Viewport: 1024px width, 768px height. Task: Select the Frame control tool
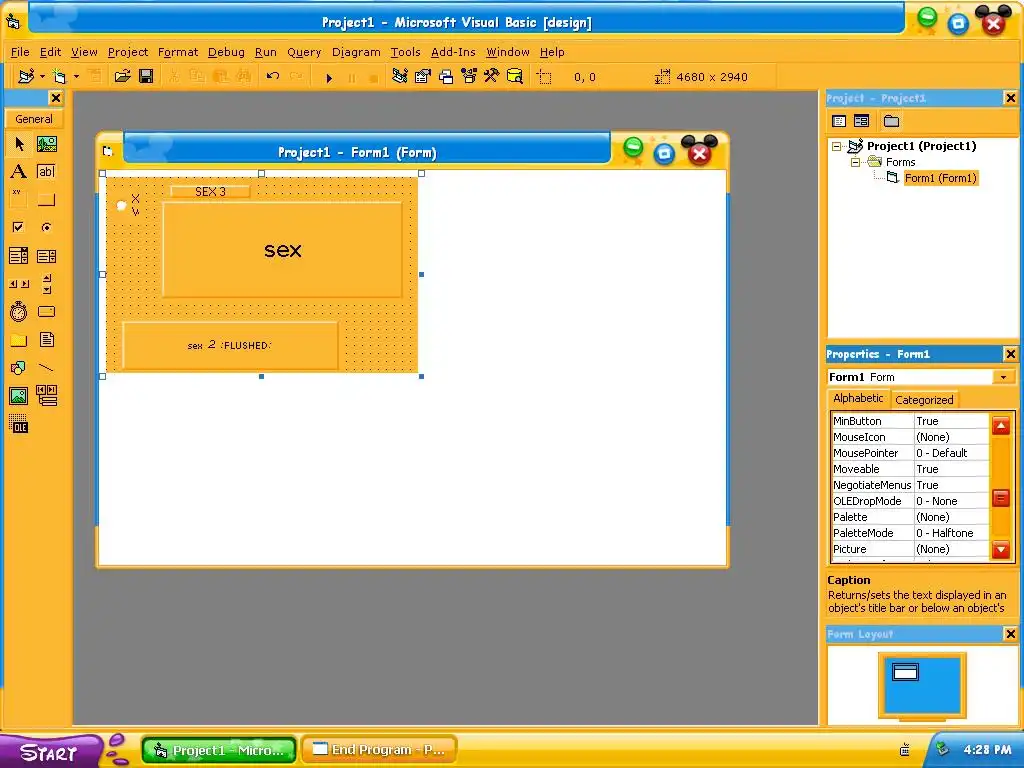click(19, 199)
